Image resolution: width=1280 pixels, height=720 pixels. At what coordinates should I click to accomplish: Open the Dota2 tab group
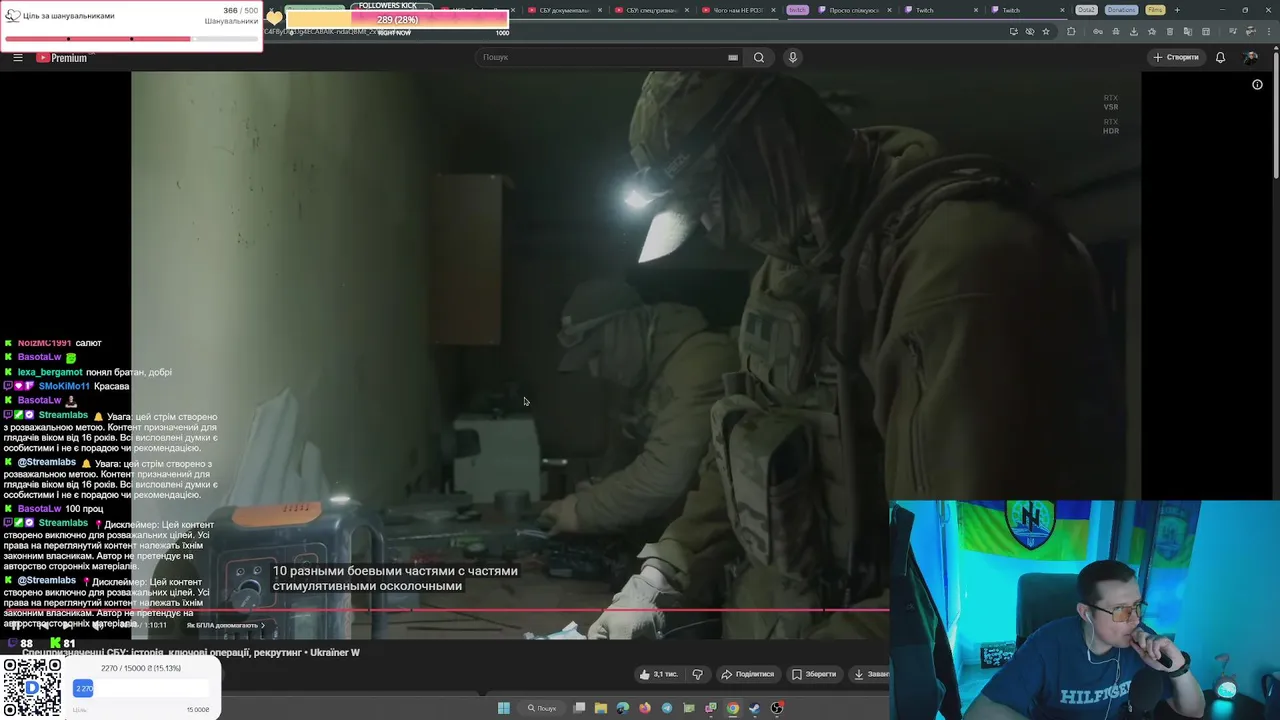(1086, 10)
